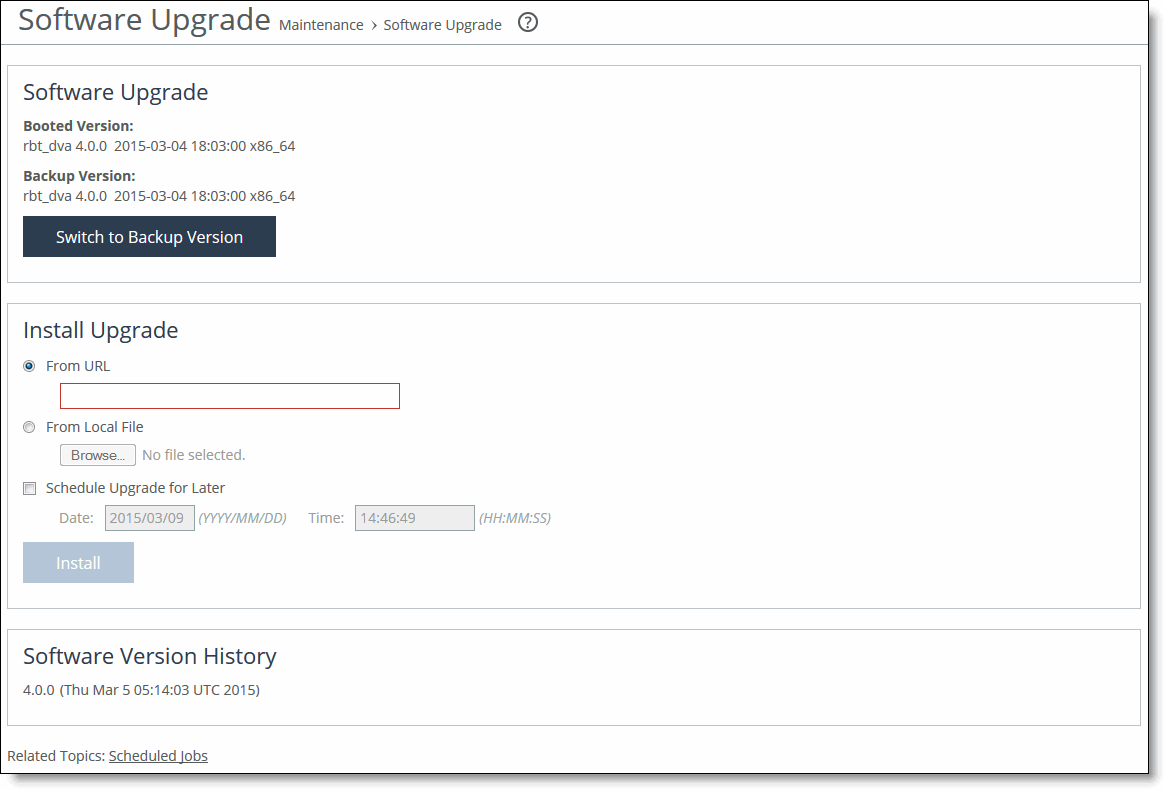Image resolution: width=1165 pixels, height=790 pixels.
Task: Click the Booted Version label
Action: click(78, 126)
